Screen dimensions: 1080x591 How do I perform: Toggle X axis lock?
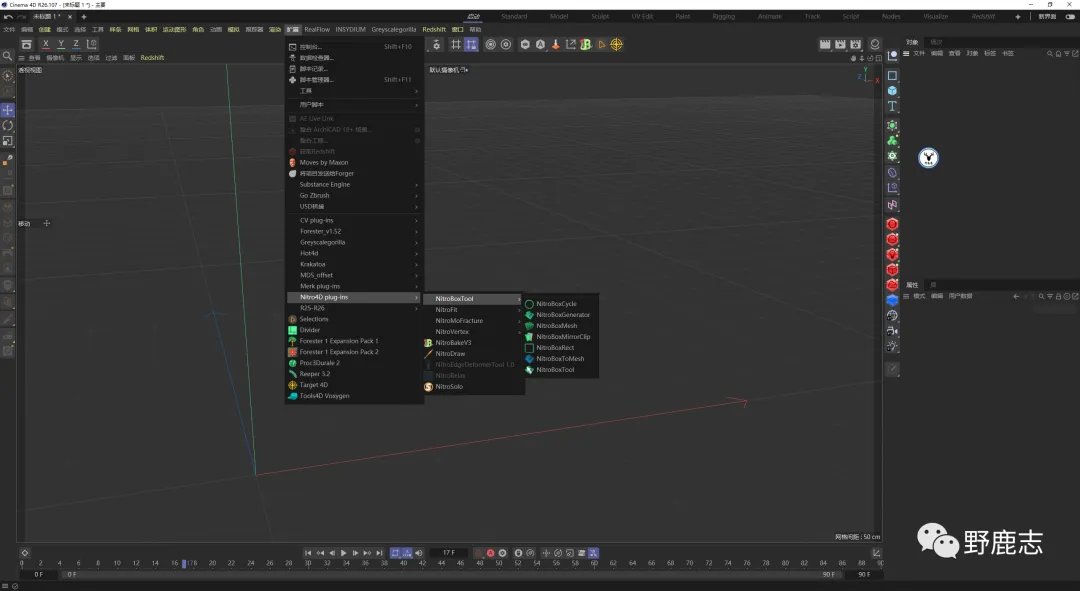click(x=45, y=44)
